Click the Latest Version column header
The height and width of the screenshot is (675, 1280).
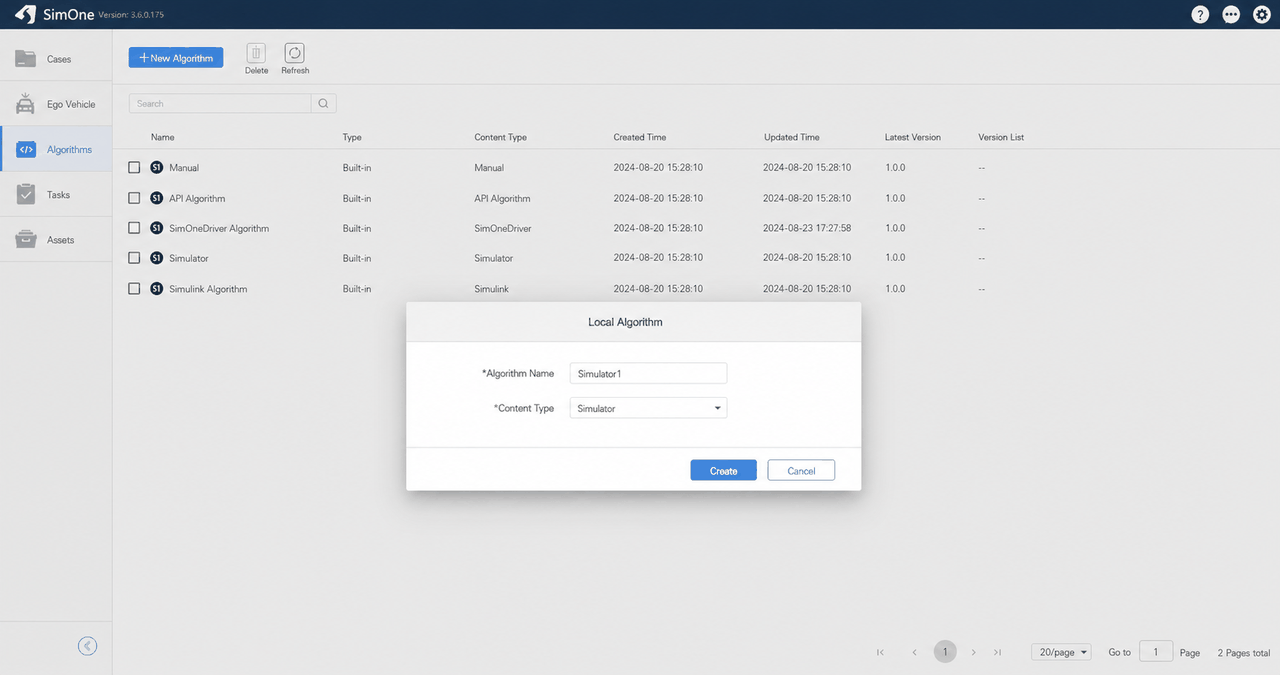(913, 137)
